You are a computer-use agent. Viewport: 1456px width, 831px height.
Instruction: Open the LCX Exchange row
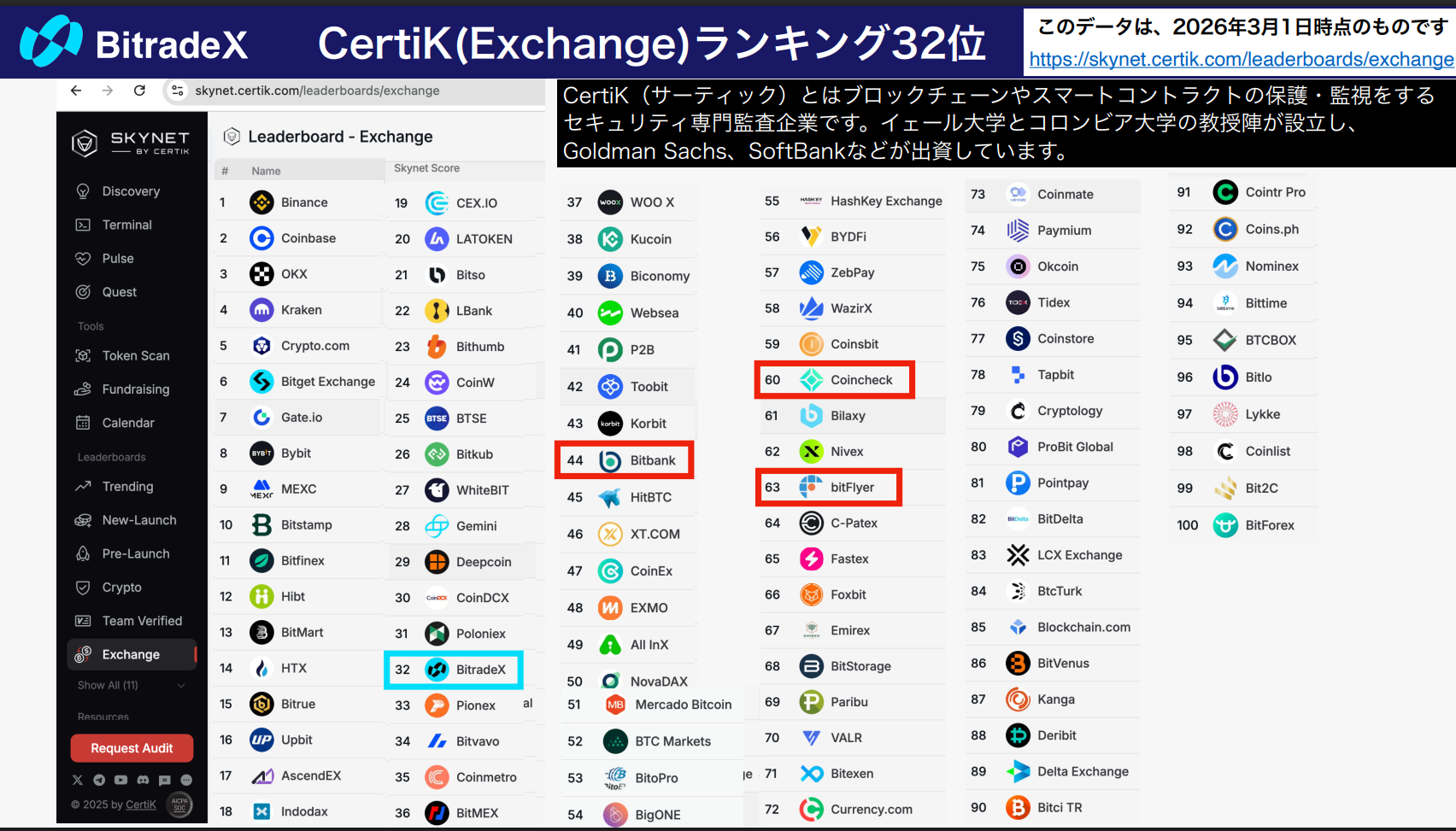(1053, 555)
